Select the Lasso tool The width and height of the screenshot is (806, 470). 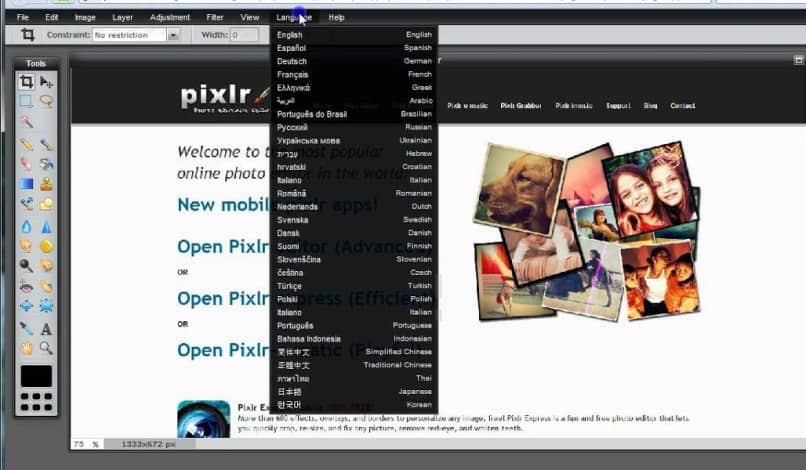(x=46, y=101)
